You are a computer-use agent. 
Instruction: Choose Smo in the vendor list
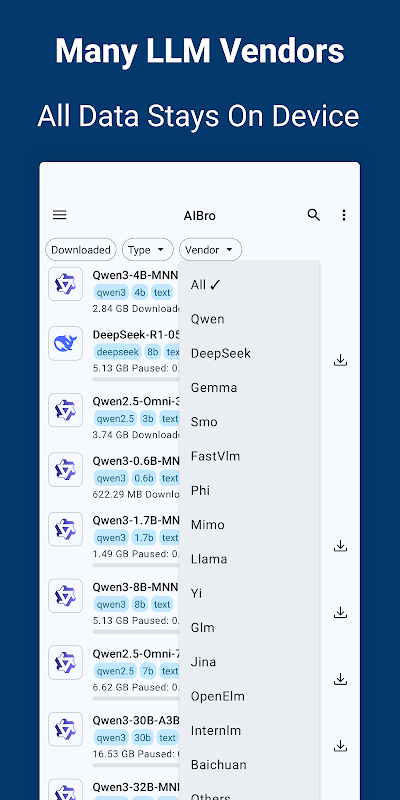click(x=249, y=422)
